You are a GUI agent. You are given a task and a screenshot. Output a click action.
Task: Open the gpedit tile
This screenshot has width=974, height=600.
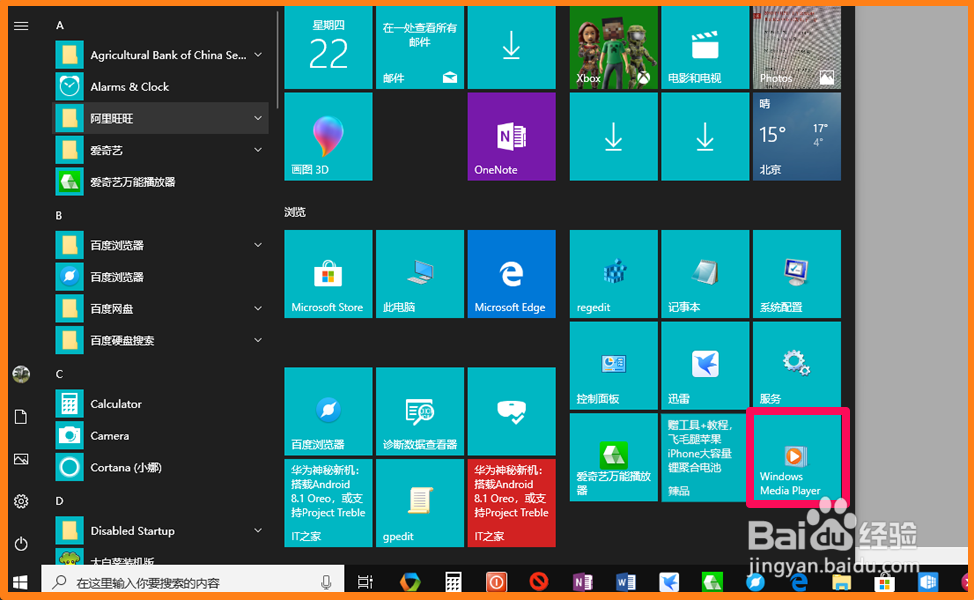tap(419, 503)
